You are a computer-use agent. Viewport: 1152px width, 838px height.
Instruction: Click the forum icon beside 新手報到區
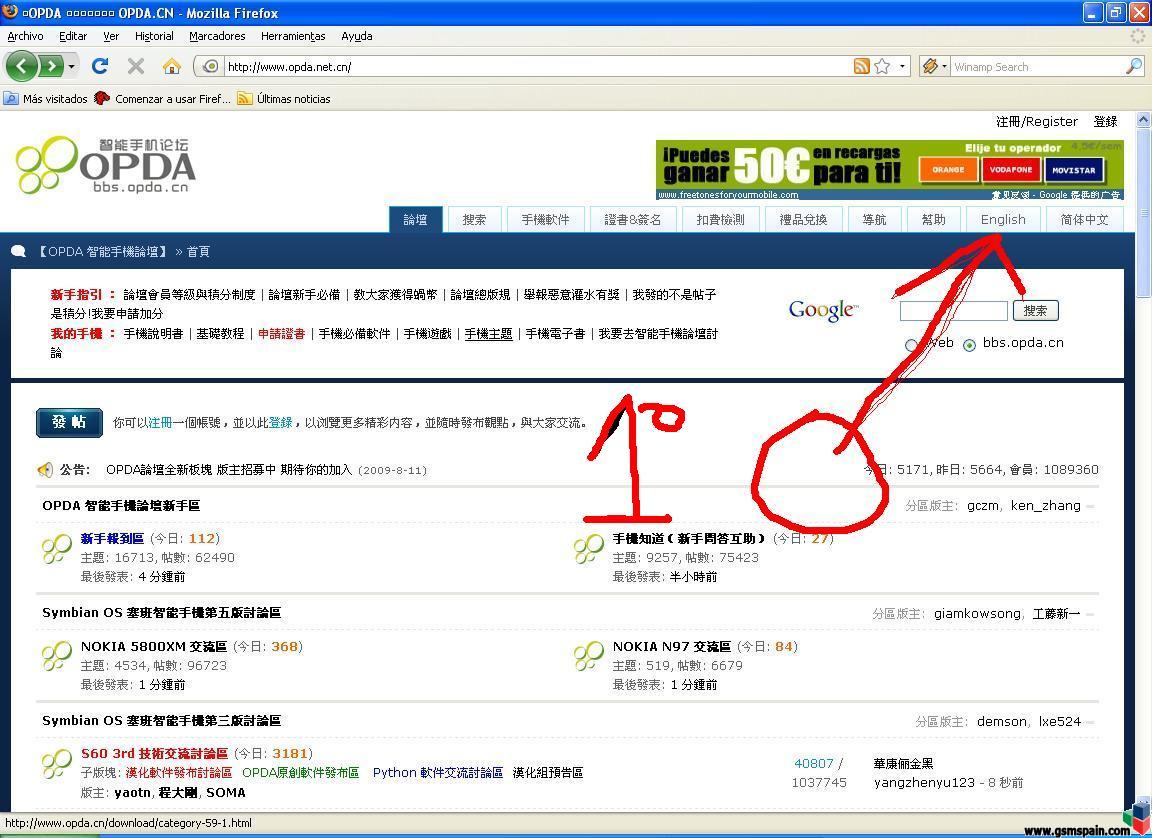pos(57,549)
